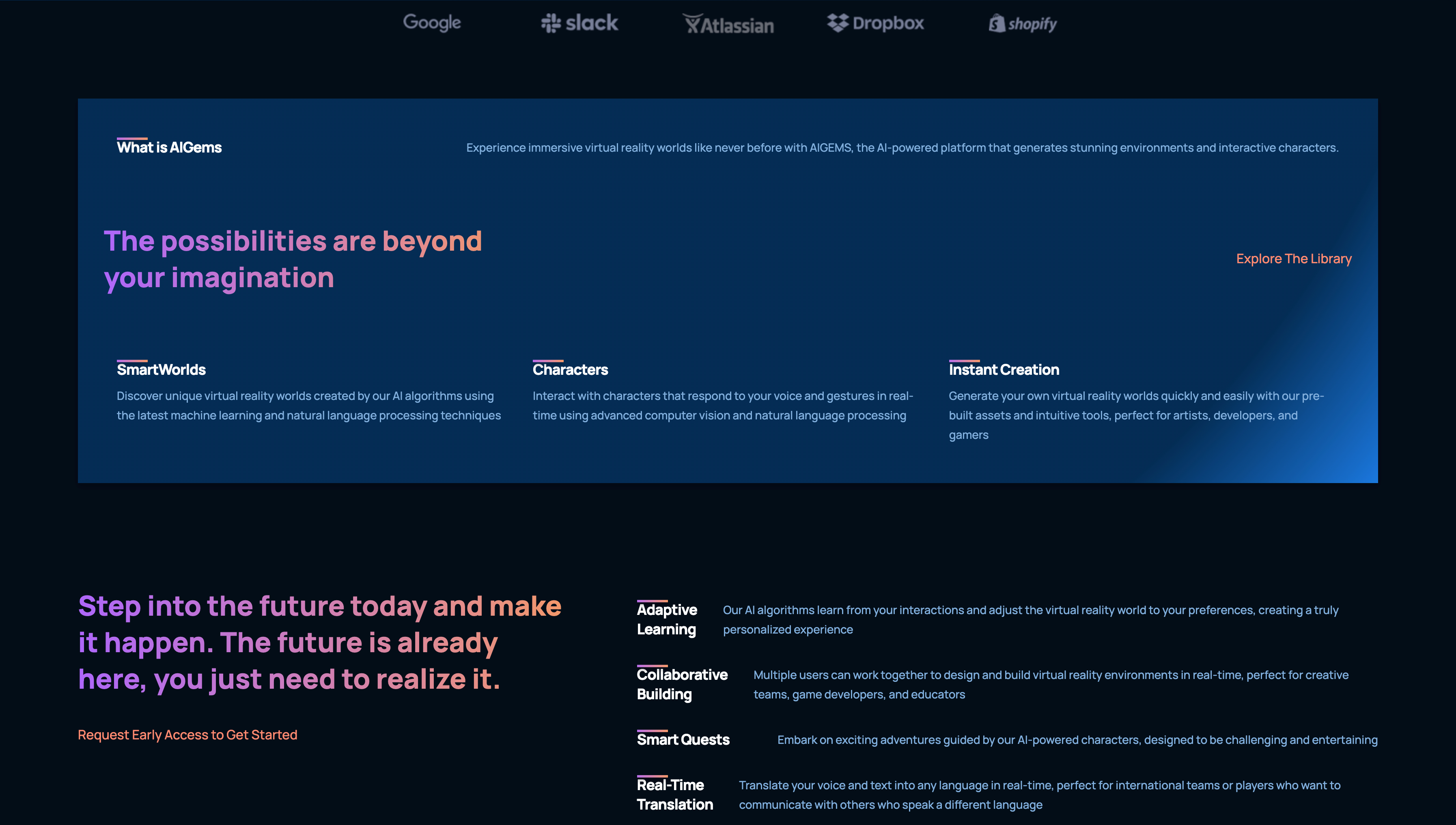
Task: Click the Real-Time Translation heading
Action: tap(674, 795)
